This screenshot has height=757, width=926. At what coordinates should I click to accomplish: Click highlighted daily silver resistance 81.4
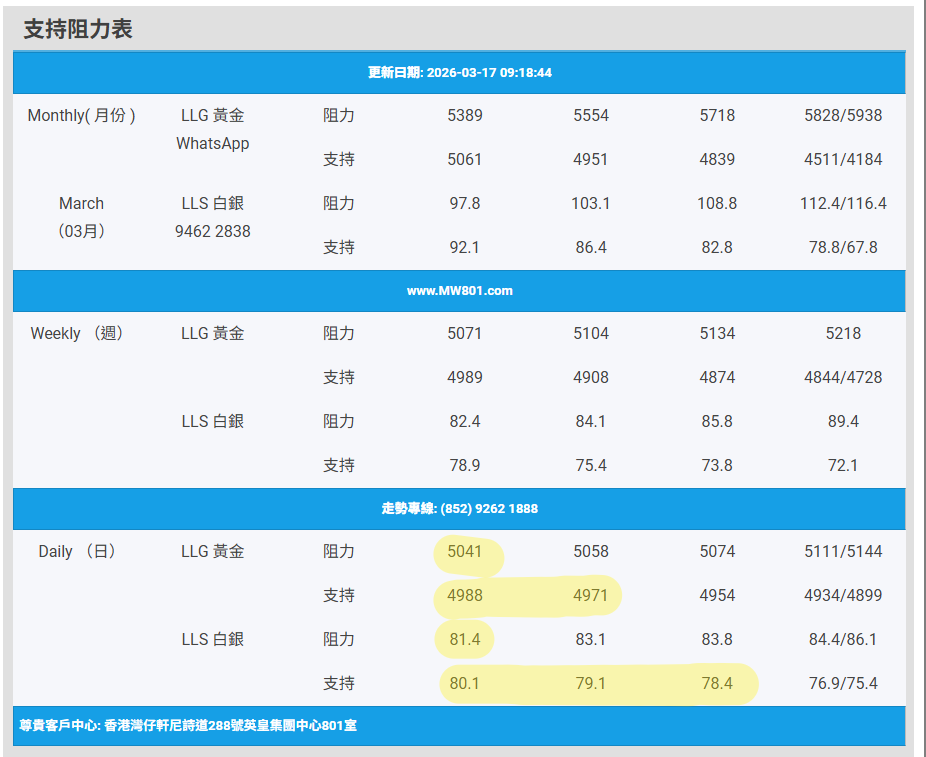coord(465,640)
